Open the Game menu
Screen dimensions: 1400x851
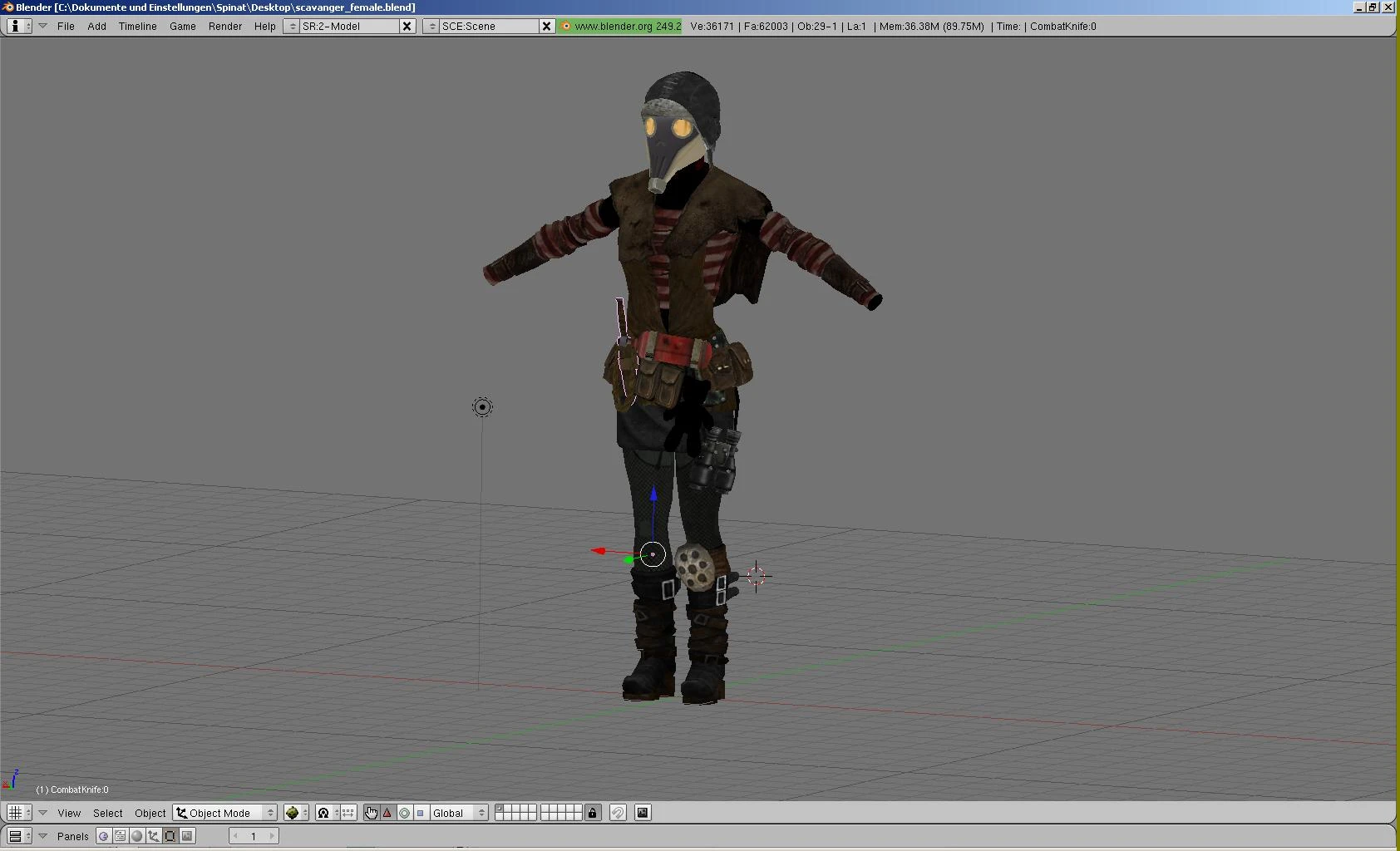[183, 26]
